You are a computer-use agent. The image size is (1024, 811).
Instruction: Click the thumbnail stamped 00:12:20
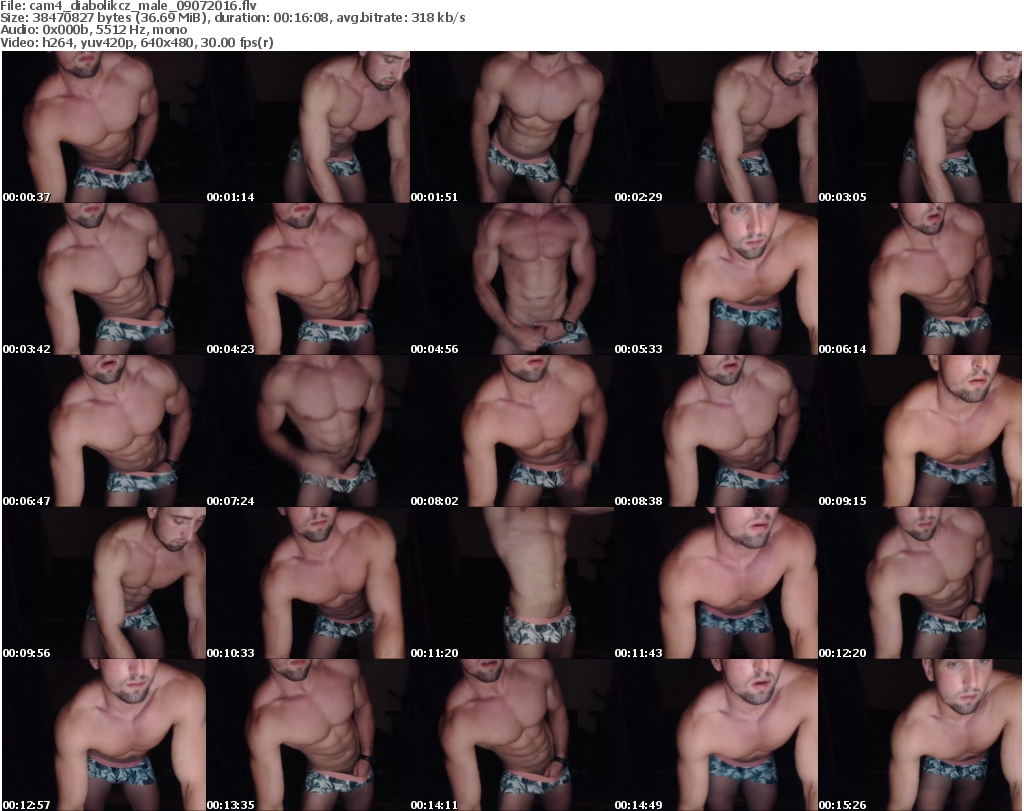tap(920, 583)
